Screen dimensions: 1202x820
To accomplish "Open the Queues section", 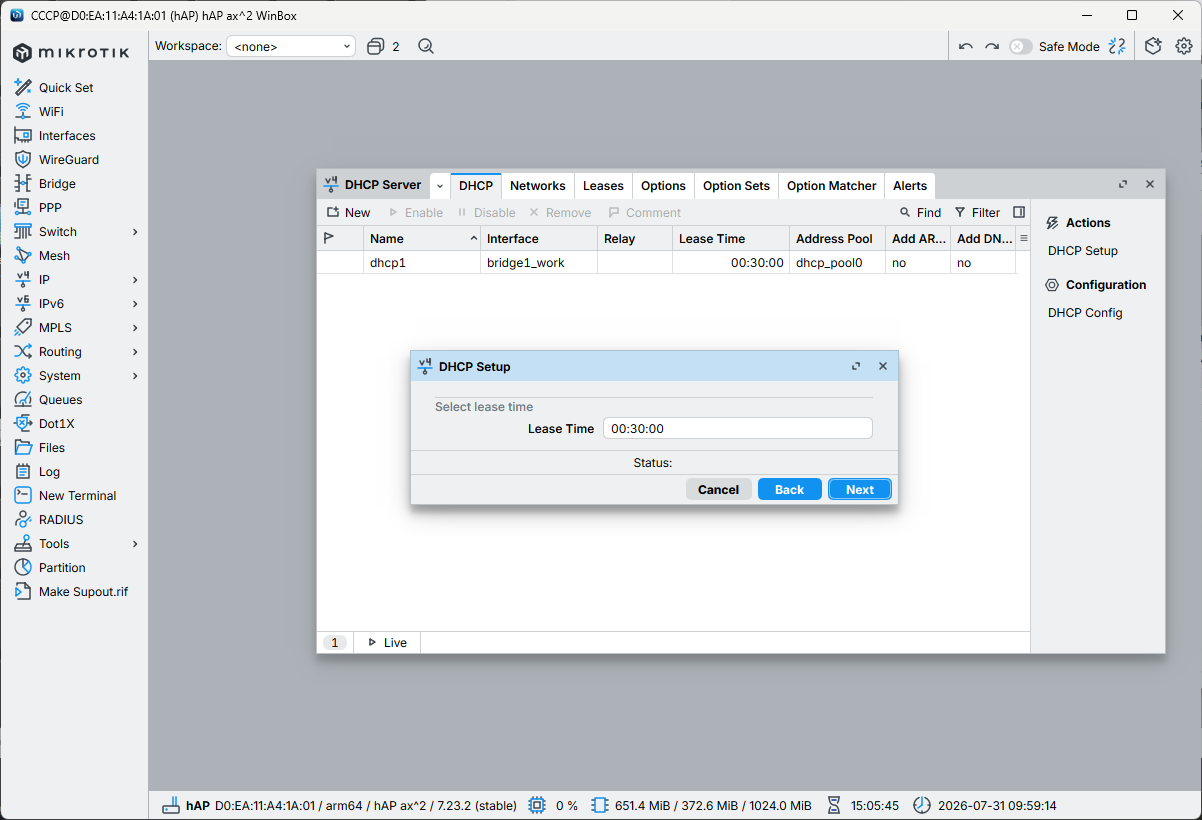I will (x=60, y=400).
